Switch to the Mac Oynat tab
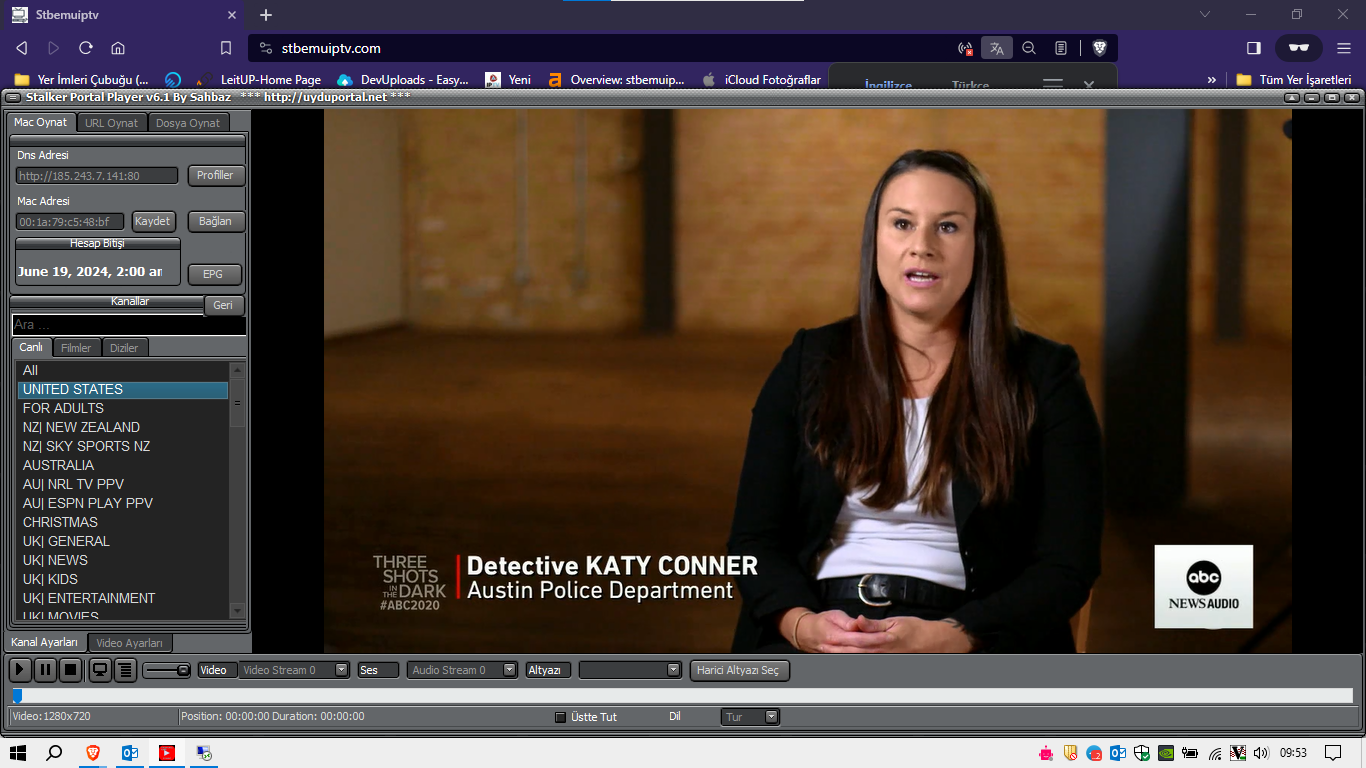This screenshot has width=1366, height=768. click(x=41, y=122)
